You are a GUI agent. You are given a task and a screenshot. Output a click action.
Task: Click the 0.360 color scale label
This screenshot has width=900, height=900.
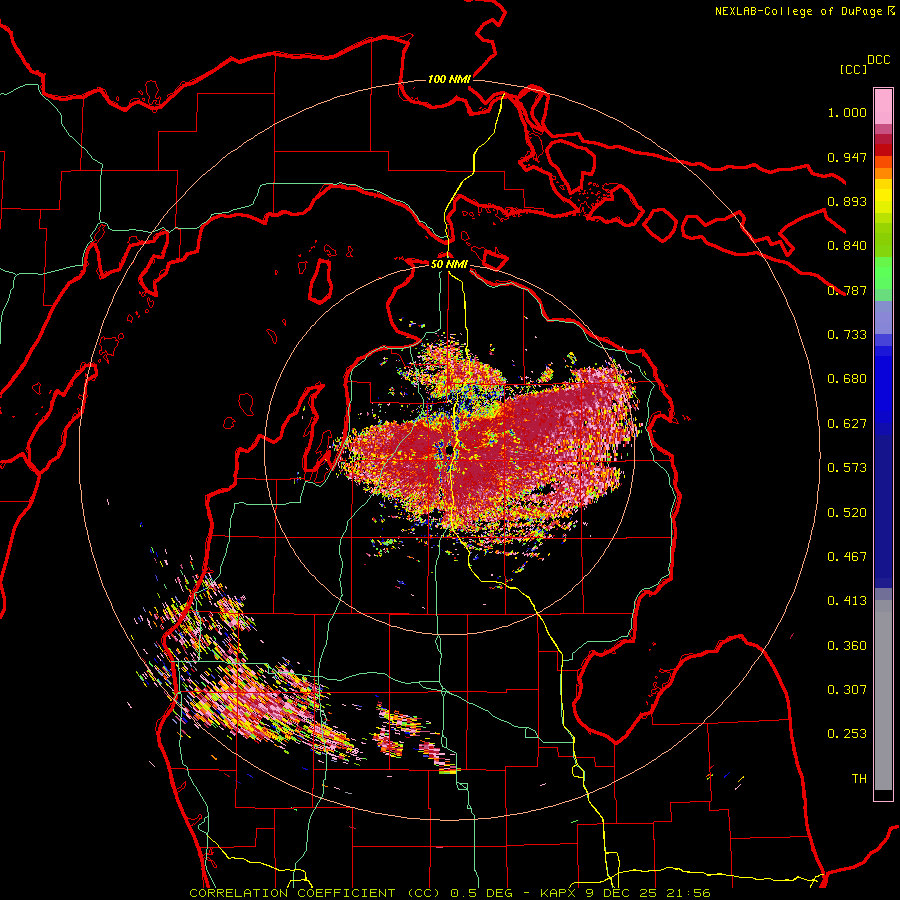click(x=847, y=646)
